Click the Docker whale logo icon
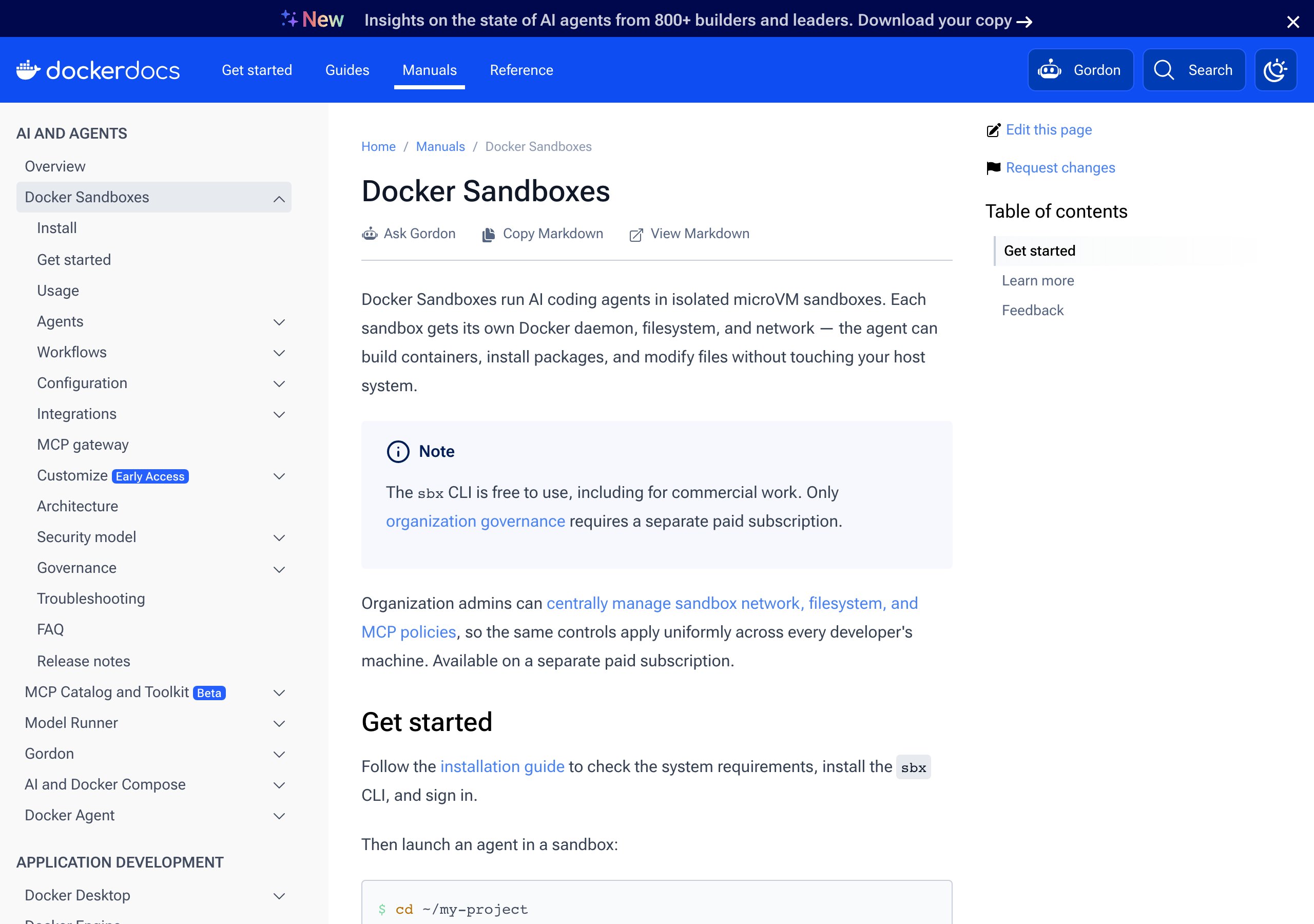 [28, 70]
